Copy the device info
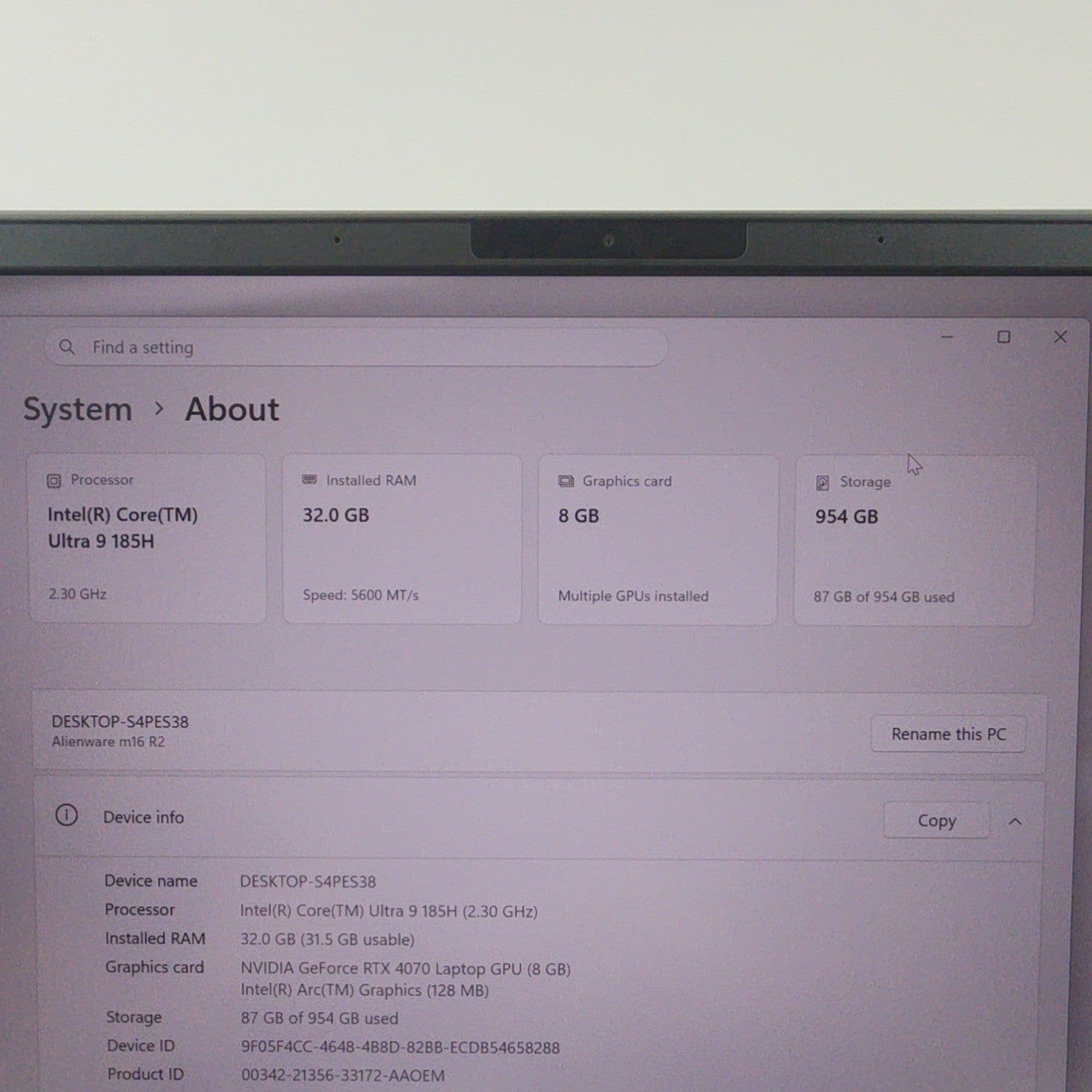 pos(936,820)
